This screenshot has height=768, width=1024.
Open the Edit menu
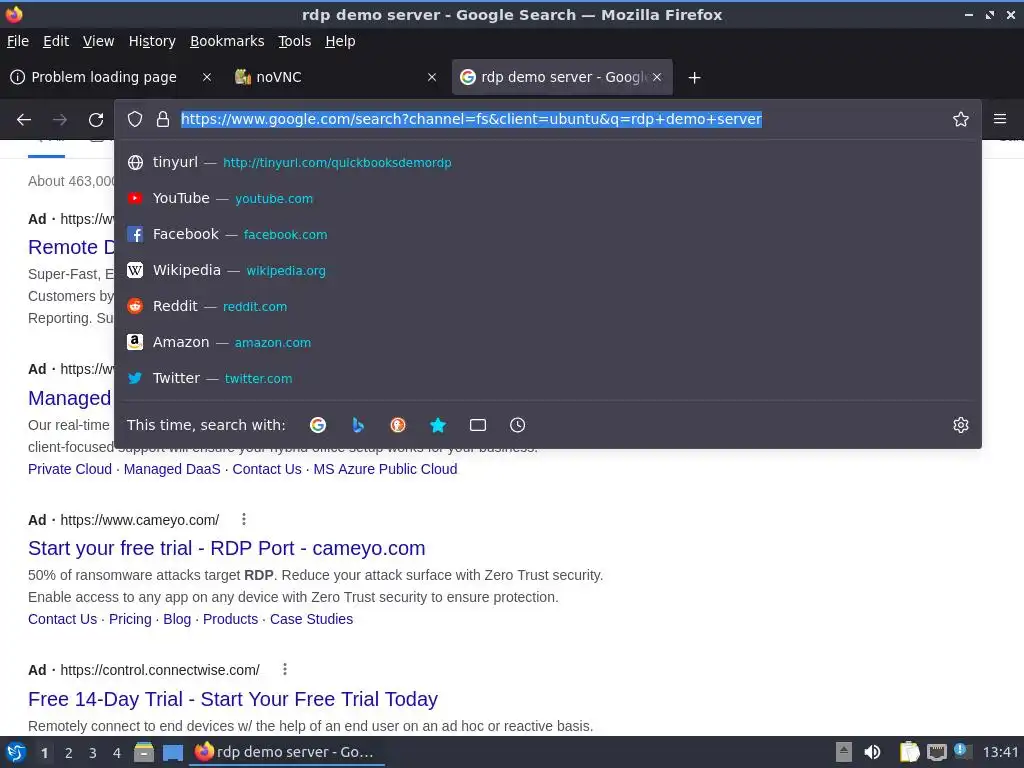click(x=56, y=41)
